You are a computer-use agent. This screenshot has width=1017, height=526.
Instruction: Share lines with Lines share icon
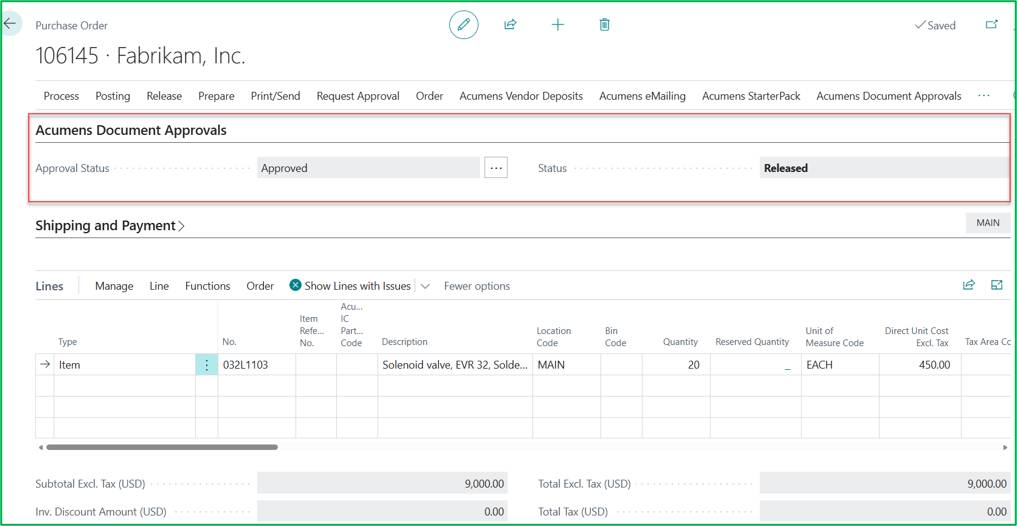(x=969, y=285)
